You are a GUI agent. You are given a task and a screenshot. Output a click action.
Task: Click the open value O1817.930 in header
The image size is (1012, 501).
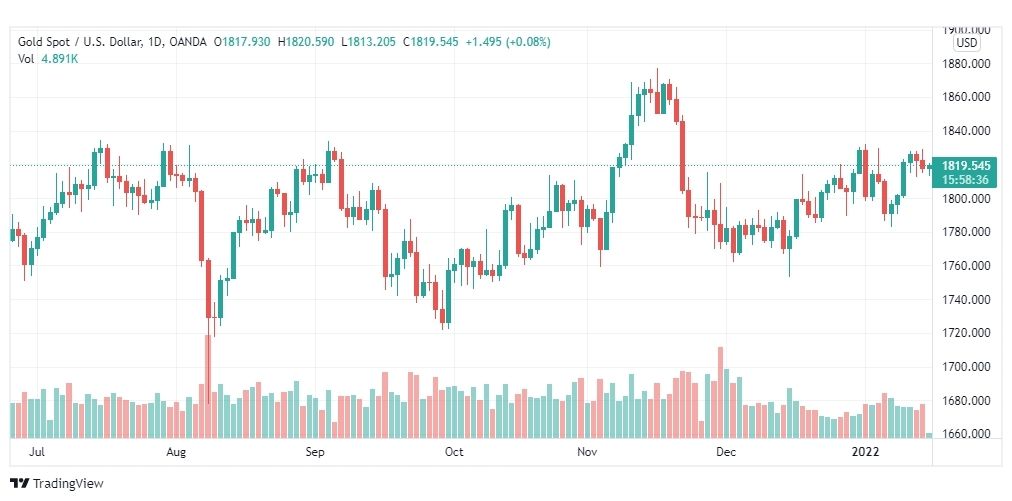coord(243,42)
